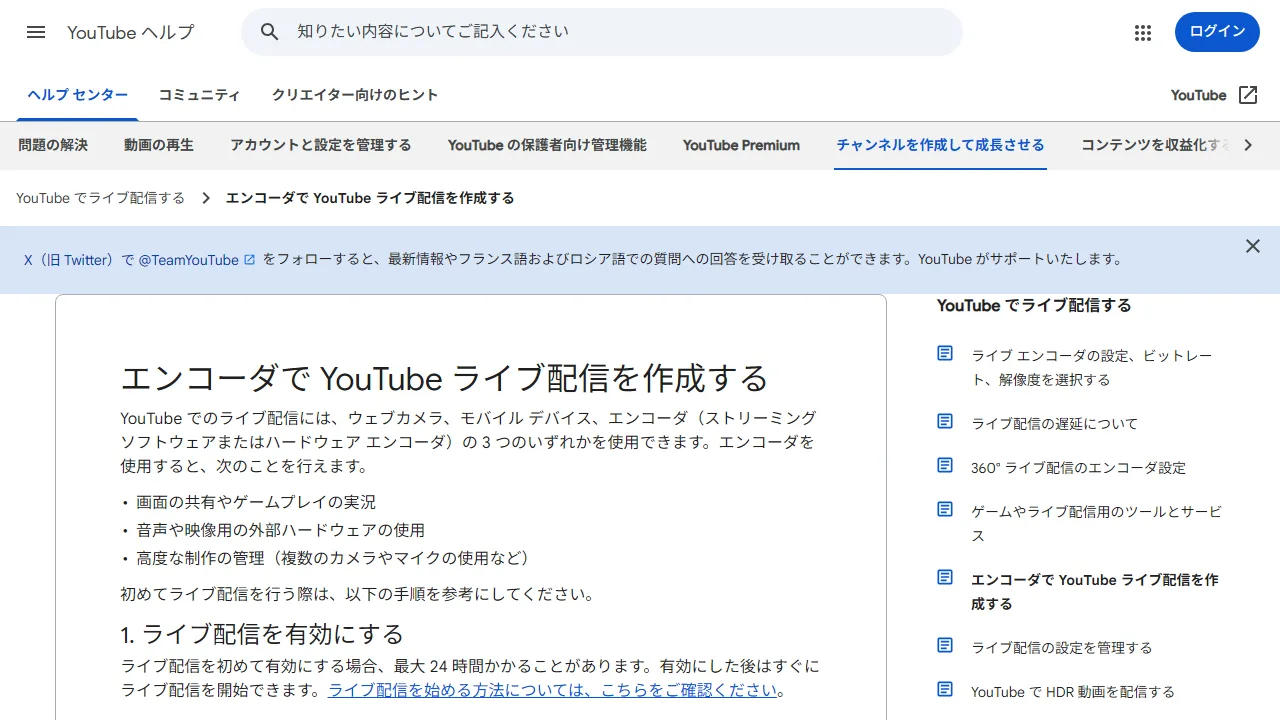Click article icon beside ライブ配信の遅延について
1280x720 pixels.
coord(945,422)
